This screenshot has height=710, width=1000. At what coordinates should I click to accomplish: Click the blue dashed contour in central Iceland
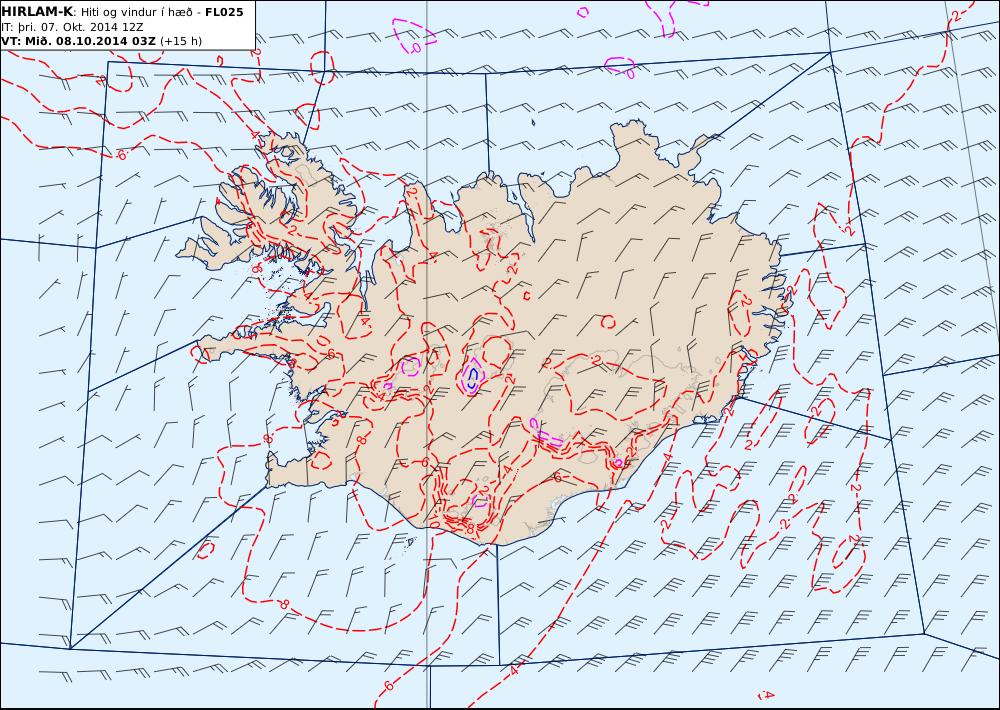[472, 378]
